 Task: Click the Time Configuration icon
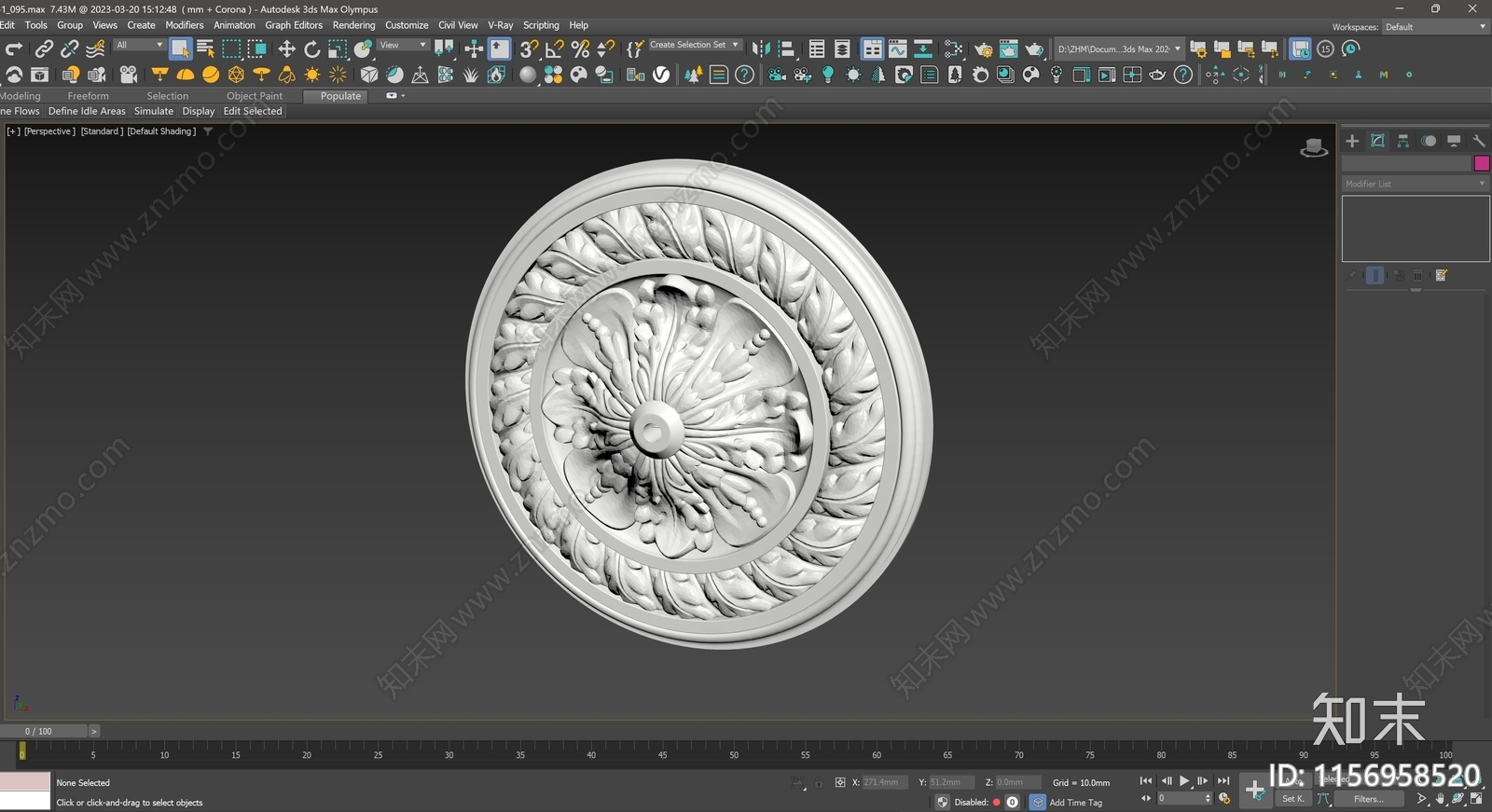pos(1224,798)
